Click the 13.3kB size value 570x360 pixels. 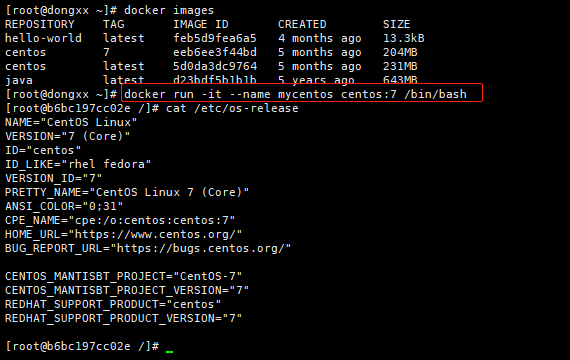pos(404,38)
